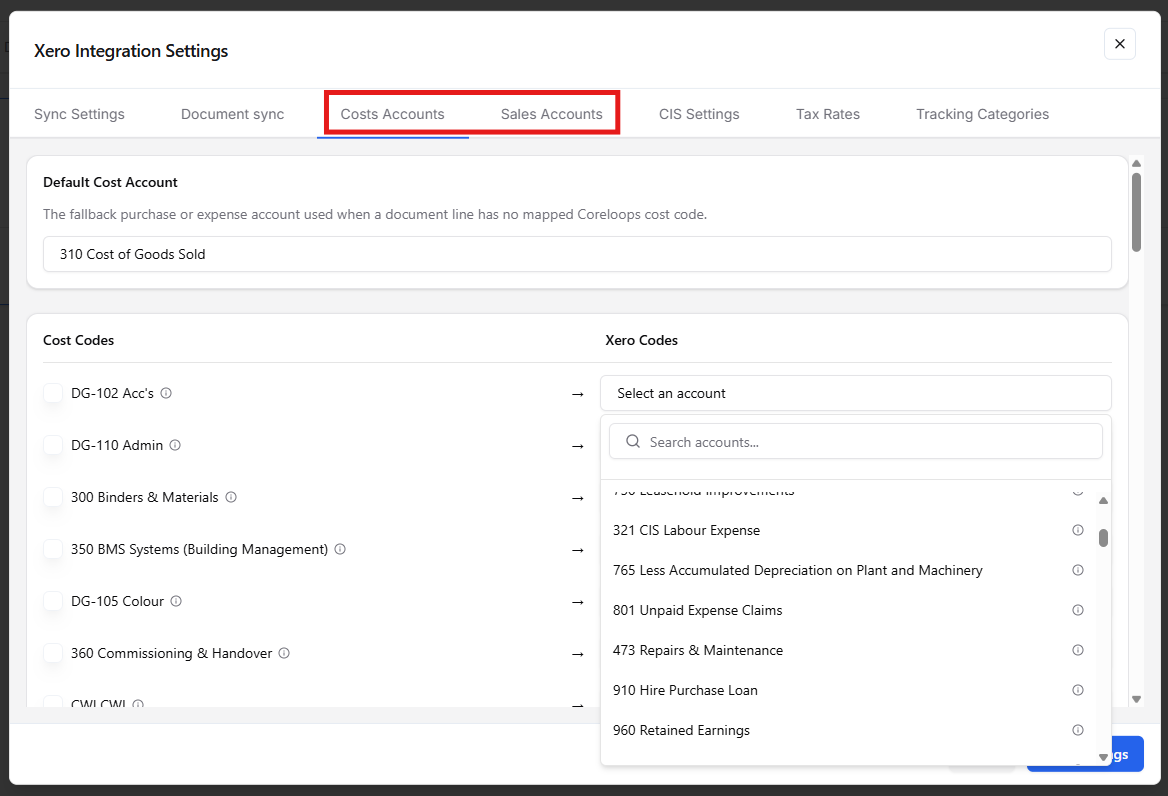The width and height of the screenshot is (1168, 796).
Task: Click info icon beside DG-110 Admin
Action: [175, 445]
